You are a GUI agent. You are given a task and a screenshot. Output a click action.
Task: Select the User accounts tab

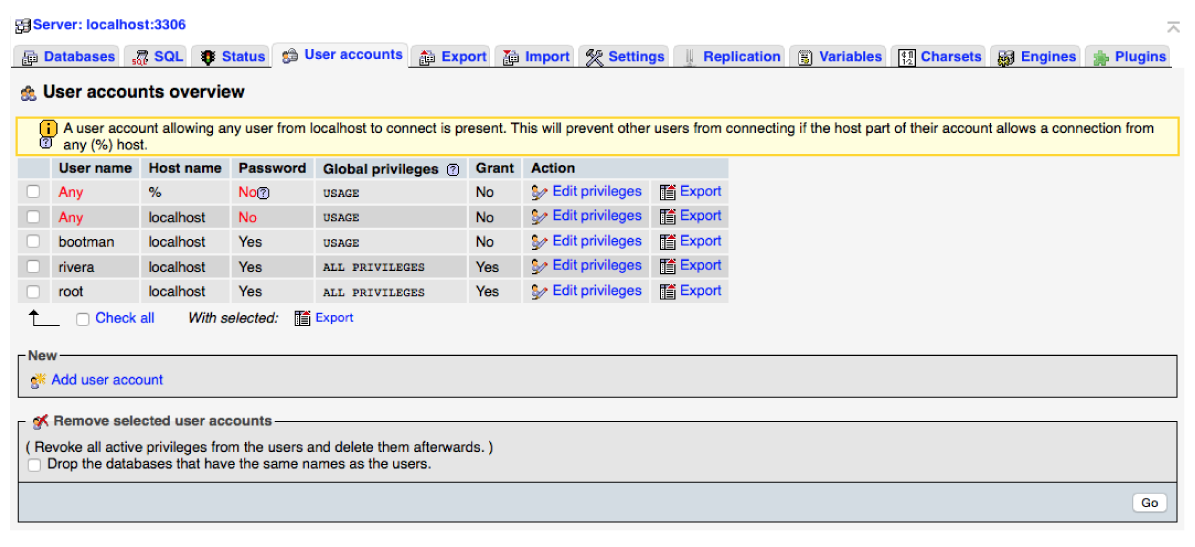(341, 55)
